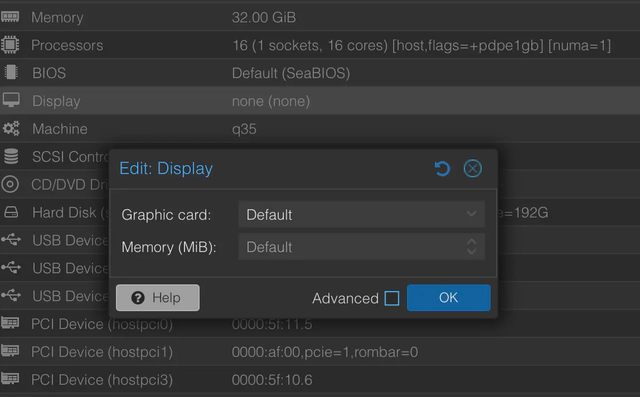Image resolution: width=640 pixels, height=397 pixels.
Task: Confirm with the OK button
Action: pos(449,298)
